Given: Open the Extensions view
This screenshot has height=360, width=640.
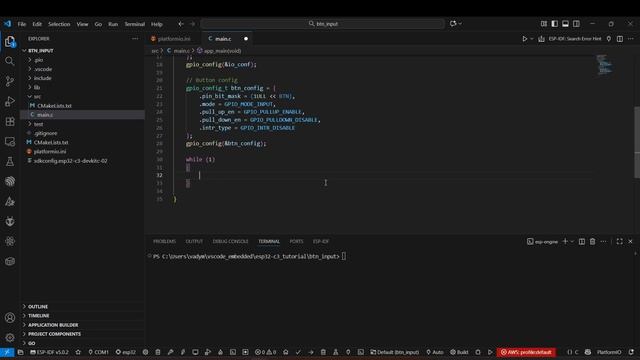Looking at the screenshot, I should click(x=10, y=121).
